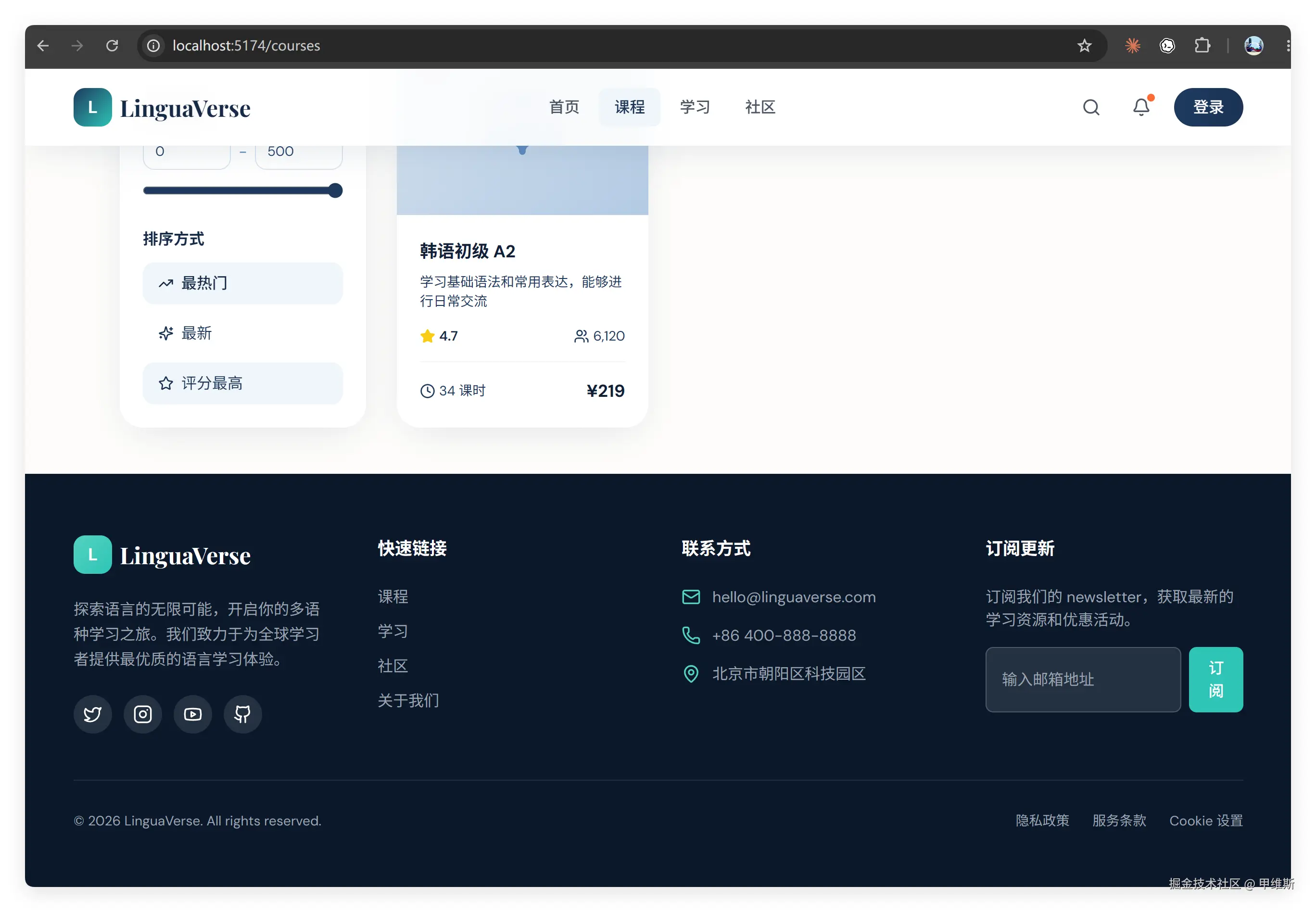
Task: Go to 首页 in the top navigation
Action: pos(564,107)
